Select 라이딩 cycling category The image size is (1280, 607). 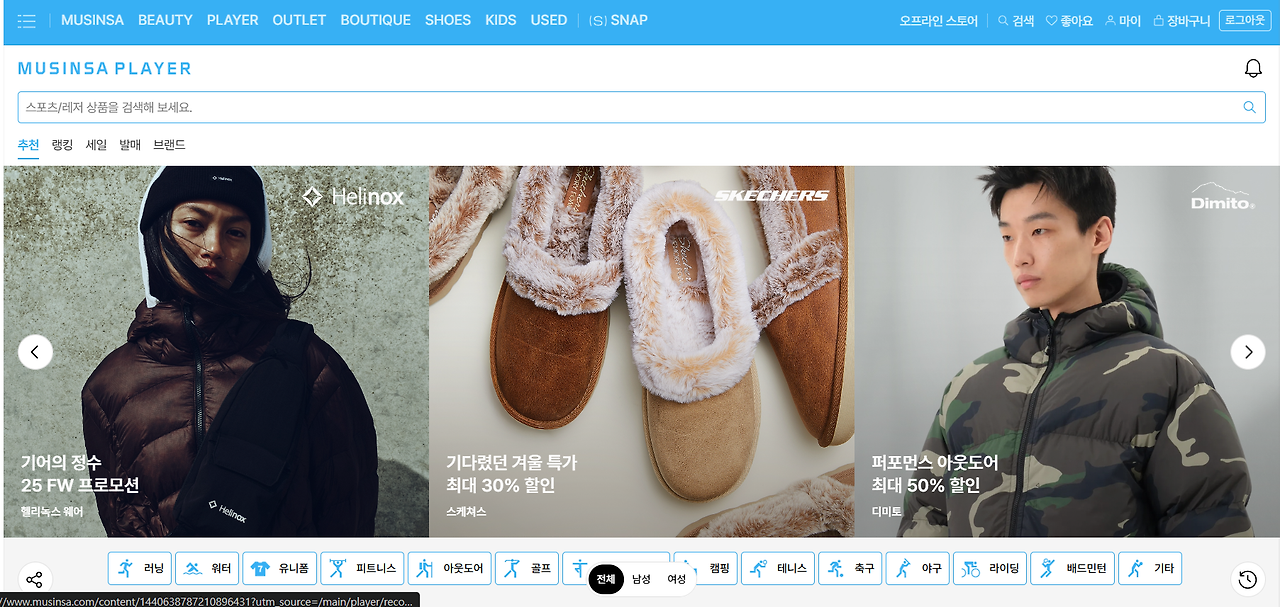tap(990, 568)
